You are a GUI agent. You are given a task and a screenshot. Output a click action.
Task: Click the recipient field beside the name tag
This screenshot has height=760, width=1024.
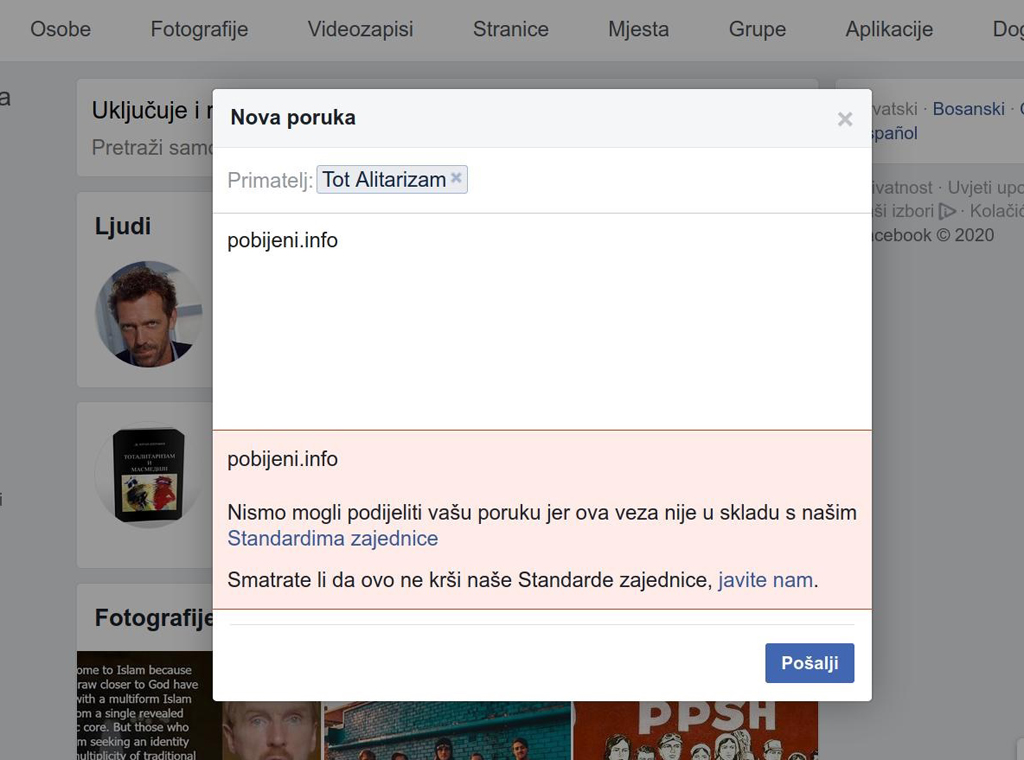click(660, 180)
